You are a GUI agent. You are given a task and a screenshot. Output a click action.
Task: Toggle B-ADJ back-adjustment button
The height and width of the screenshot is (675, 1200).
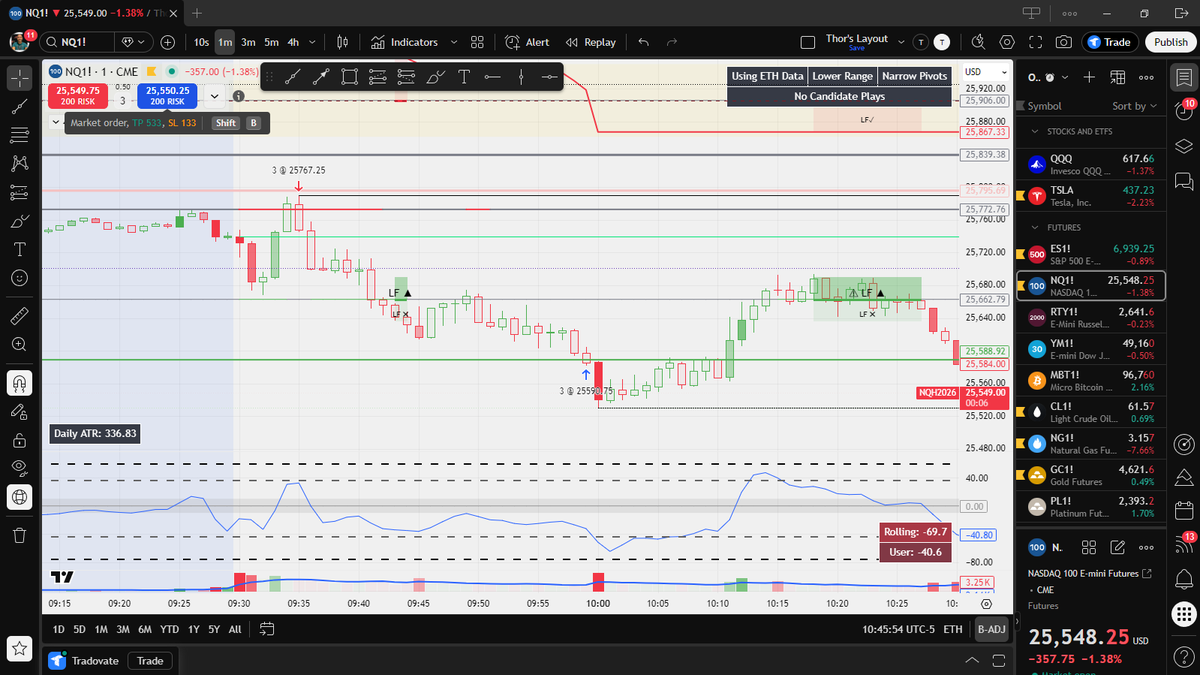coord(992,629)
